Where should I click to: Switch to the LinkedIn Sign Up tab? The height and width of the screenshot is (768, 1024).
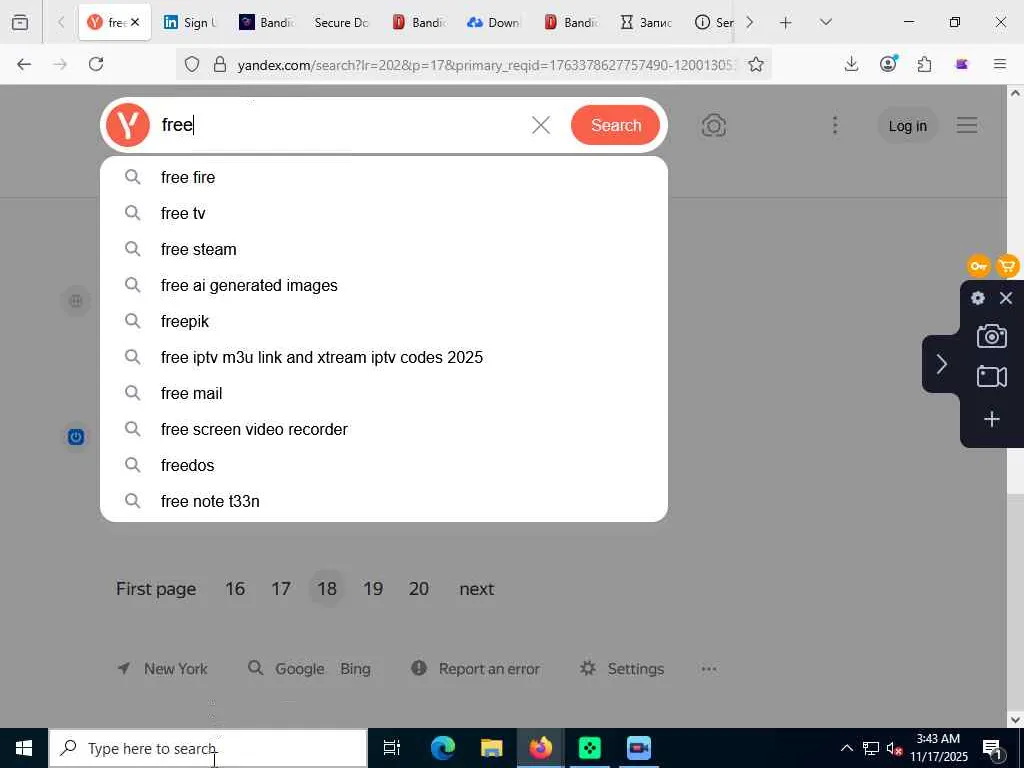click(x=189, y=22)
